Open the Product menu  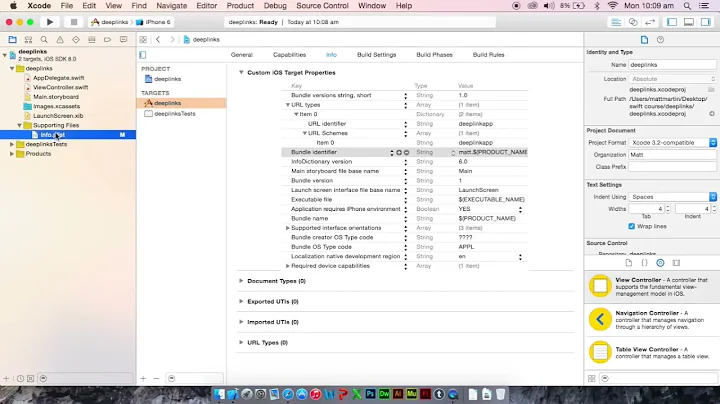click(x=240, y=6)
